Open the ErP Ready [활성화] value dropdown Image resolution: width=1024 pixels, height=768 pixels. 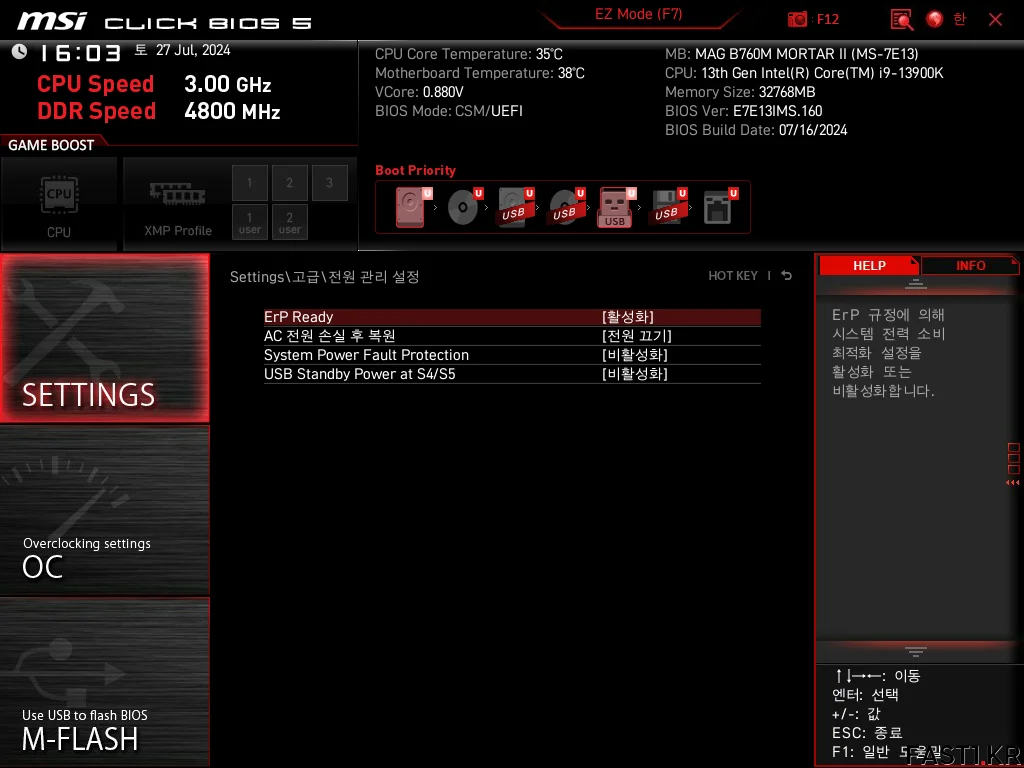click(628, 317)
